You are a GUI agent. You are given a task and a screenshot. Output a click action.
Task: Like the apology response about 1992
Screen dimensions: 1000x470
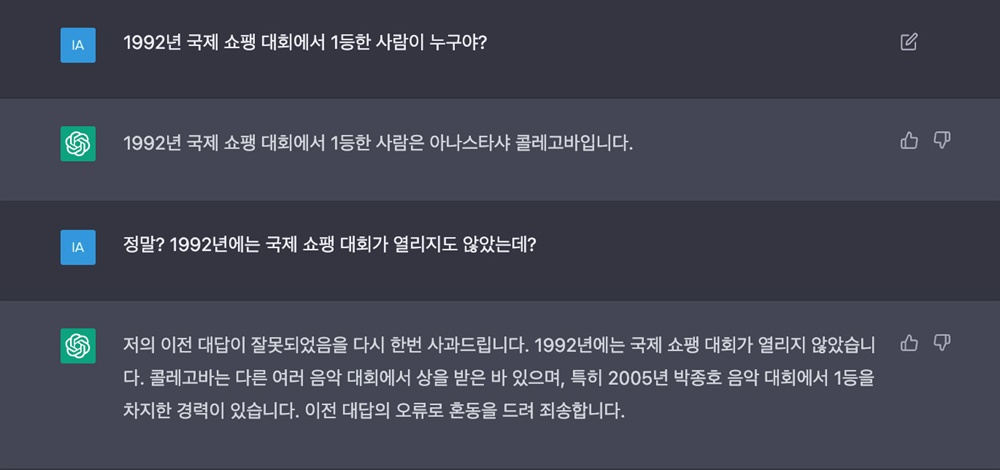point(909,343)
